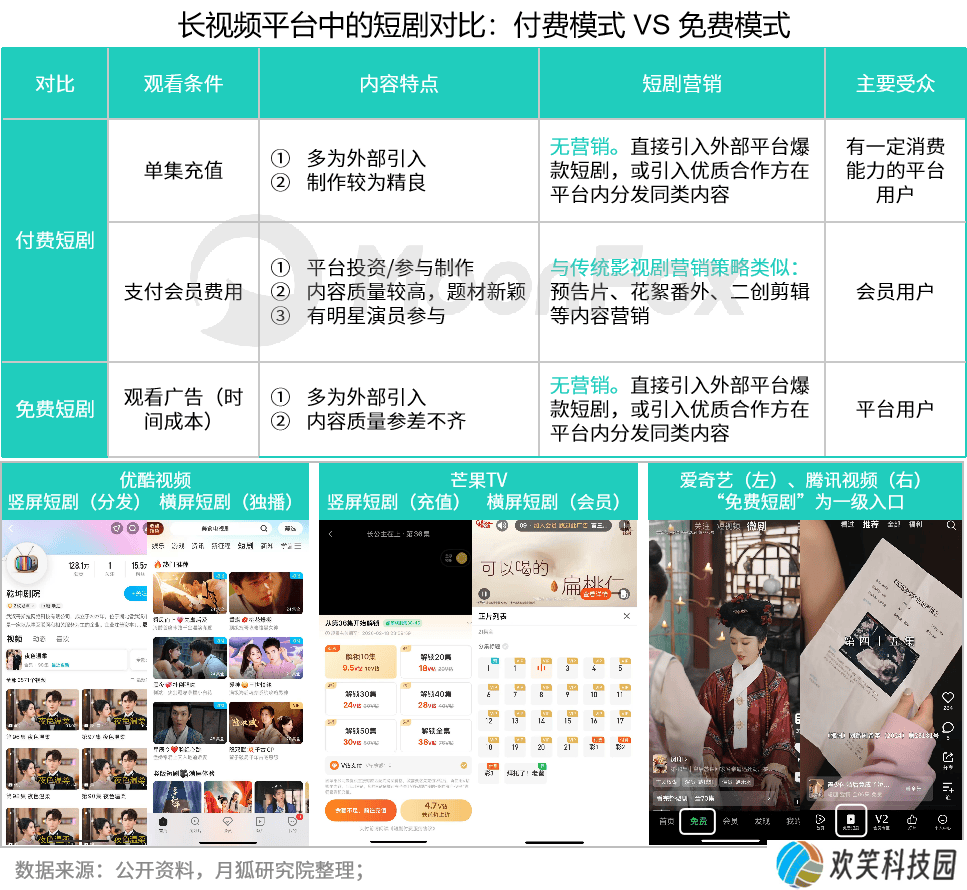Open the collection card thumbnail on 乾坤剧院 profile
Screen dimensions: 967x890
(14, 660)
